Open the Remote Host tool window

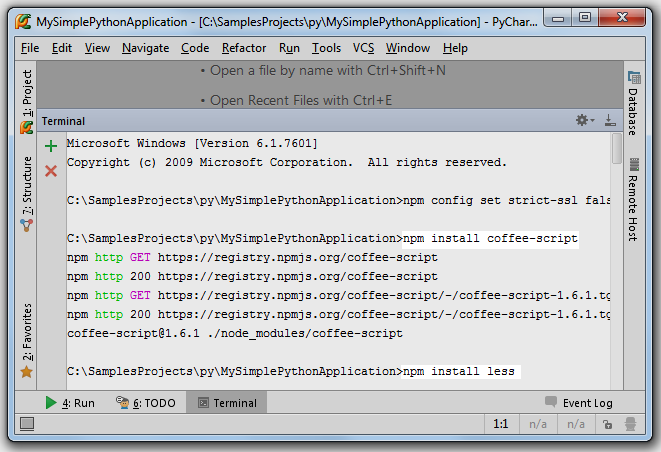(633, 208)
